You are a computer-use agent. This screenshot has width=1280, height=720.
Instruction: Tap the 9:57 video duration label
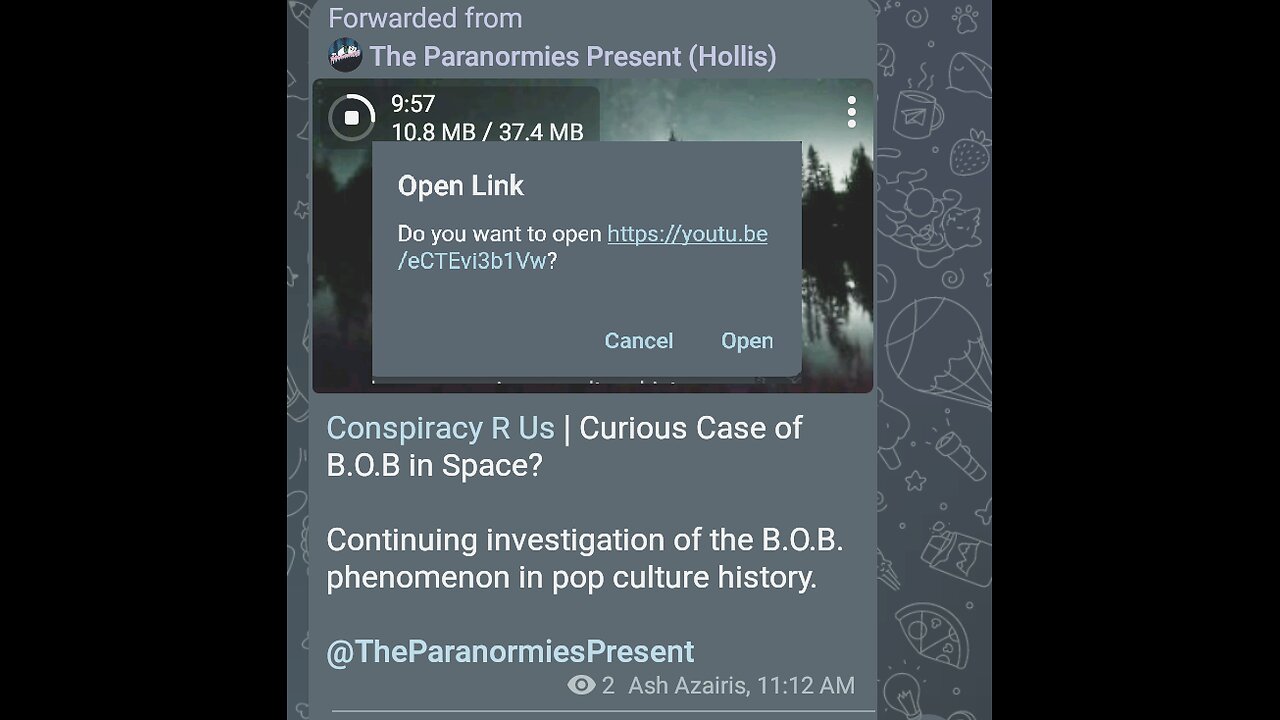click(413, 104)
